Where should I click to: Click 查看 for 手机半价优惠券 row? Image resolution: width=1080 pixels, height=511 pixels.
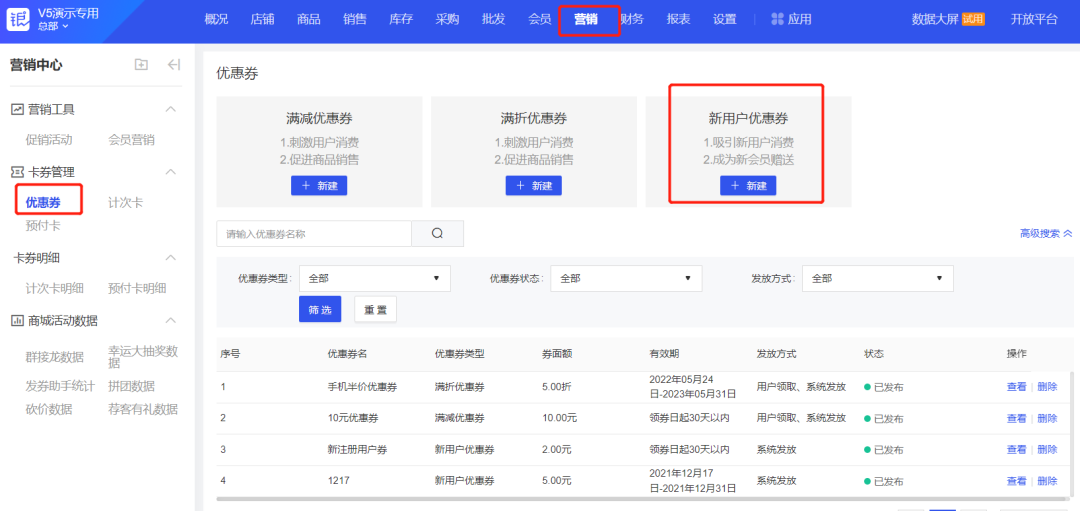pyautogui.click(x=1016, y=387)
